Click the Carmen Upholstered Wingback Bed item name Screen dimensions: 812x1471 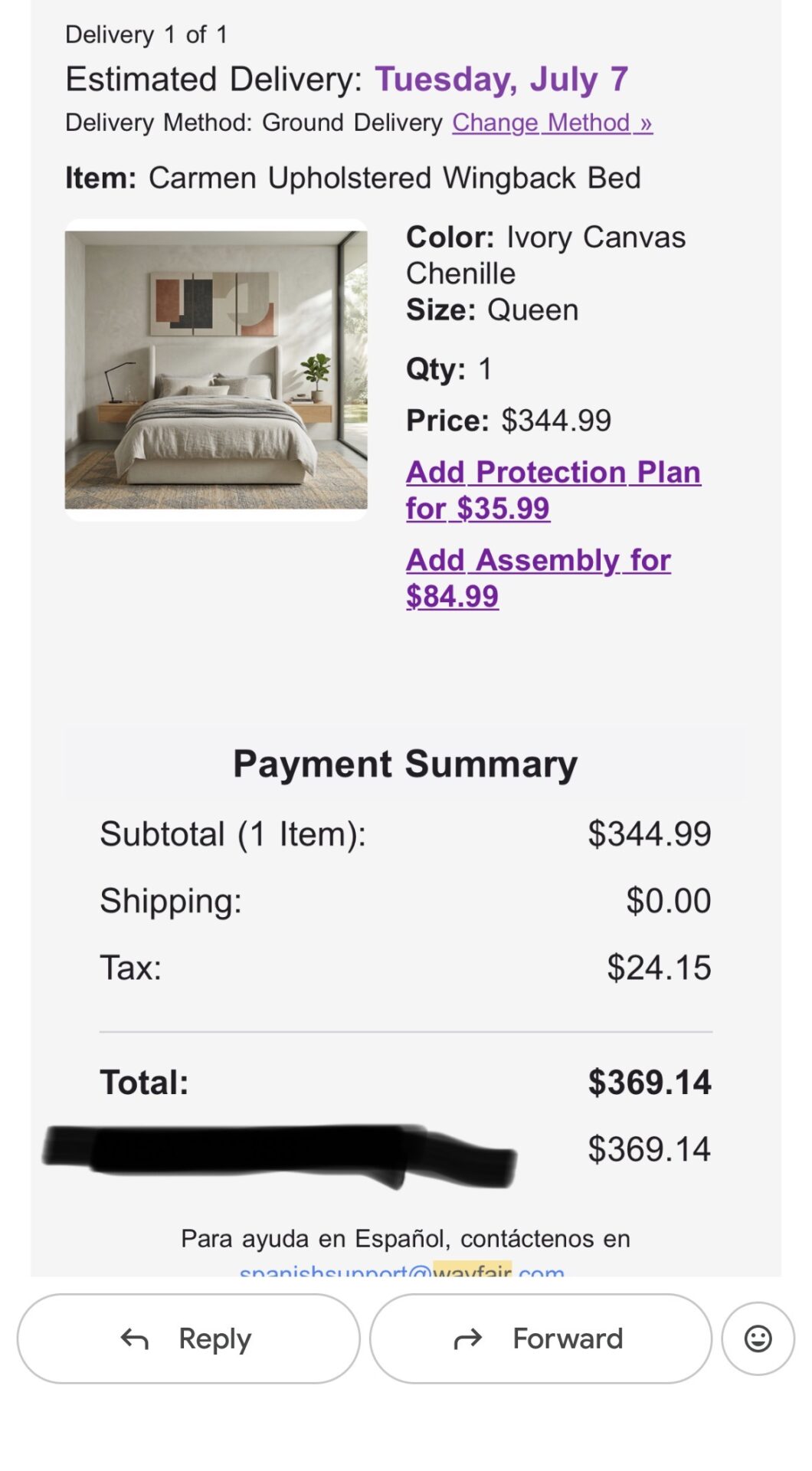(x=395, y=178)
